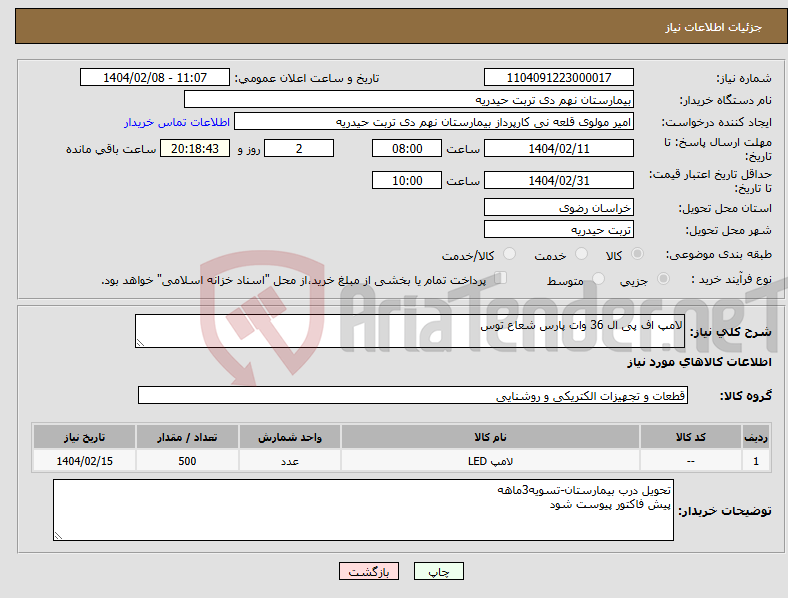788x598 pixels.
Task: Click the need date cell 1404/02/15
Action: pyautogui.click(x=84, y=461)
